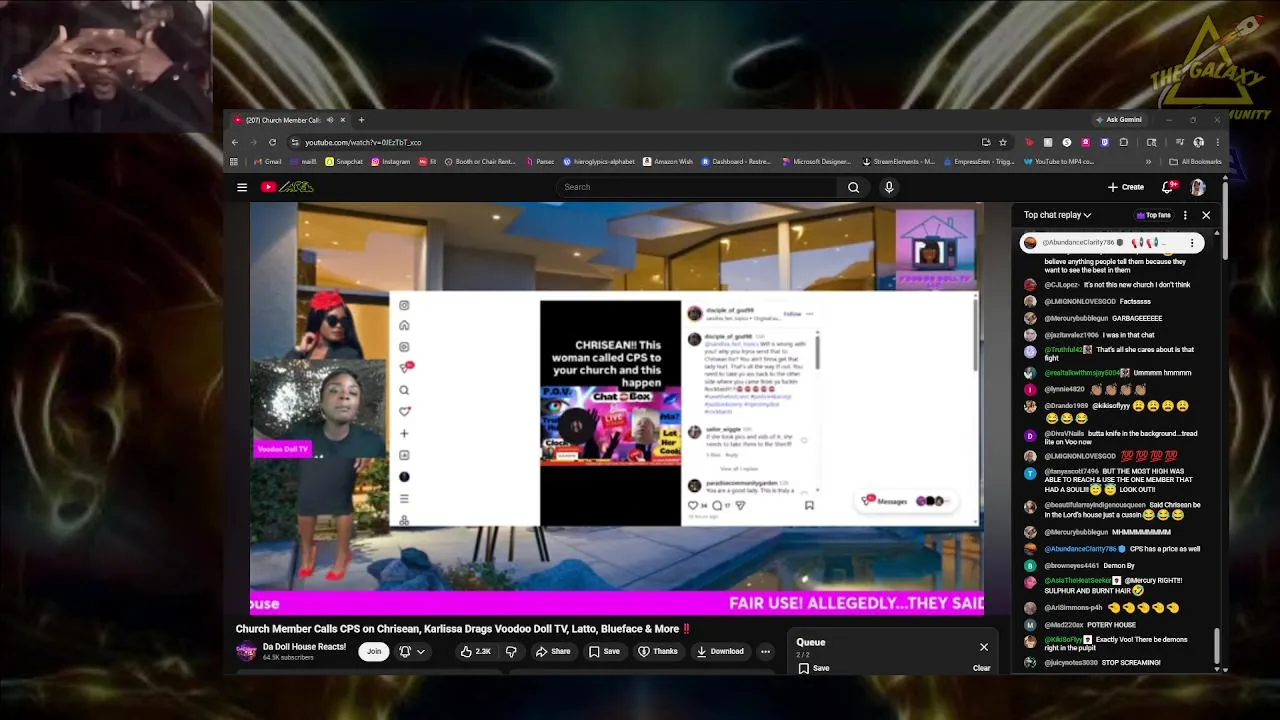Image resolution: width=1280 pixels, height=720 pixels.
Task: Like the video showing 2.3K likes
Action: [475, 652]
